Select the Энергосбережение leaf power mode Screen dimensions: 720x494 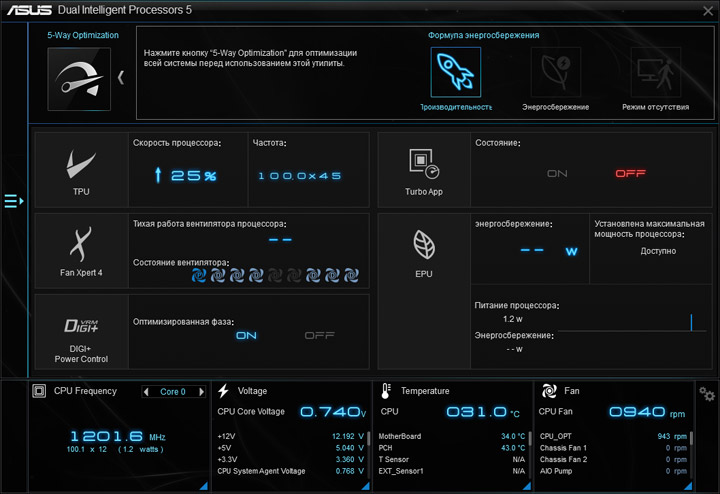point(556,72)
